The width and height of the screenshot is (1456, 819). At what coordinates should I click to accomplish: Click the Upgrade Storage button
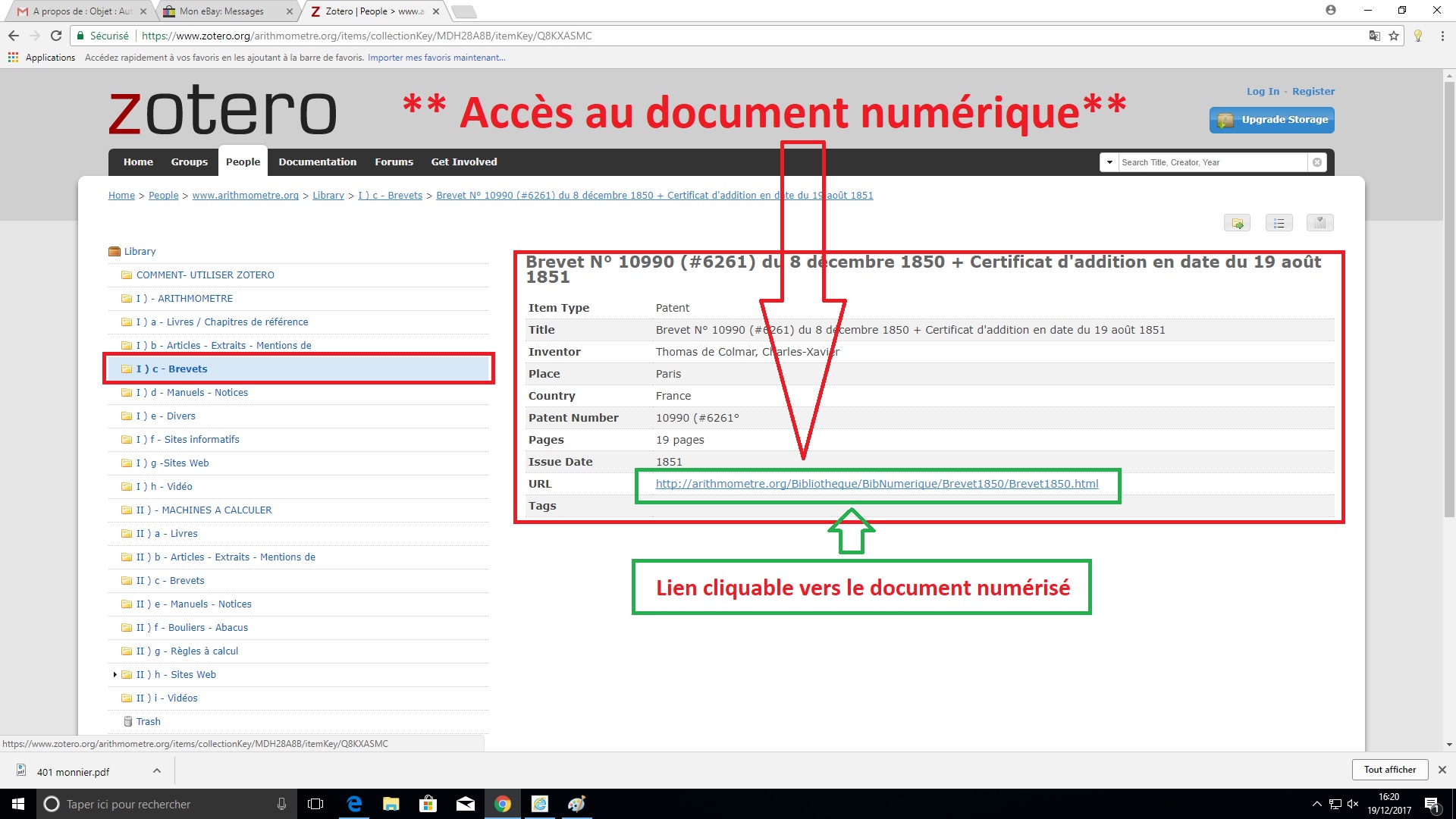[x=1272, y=120]
